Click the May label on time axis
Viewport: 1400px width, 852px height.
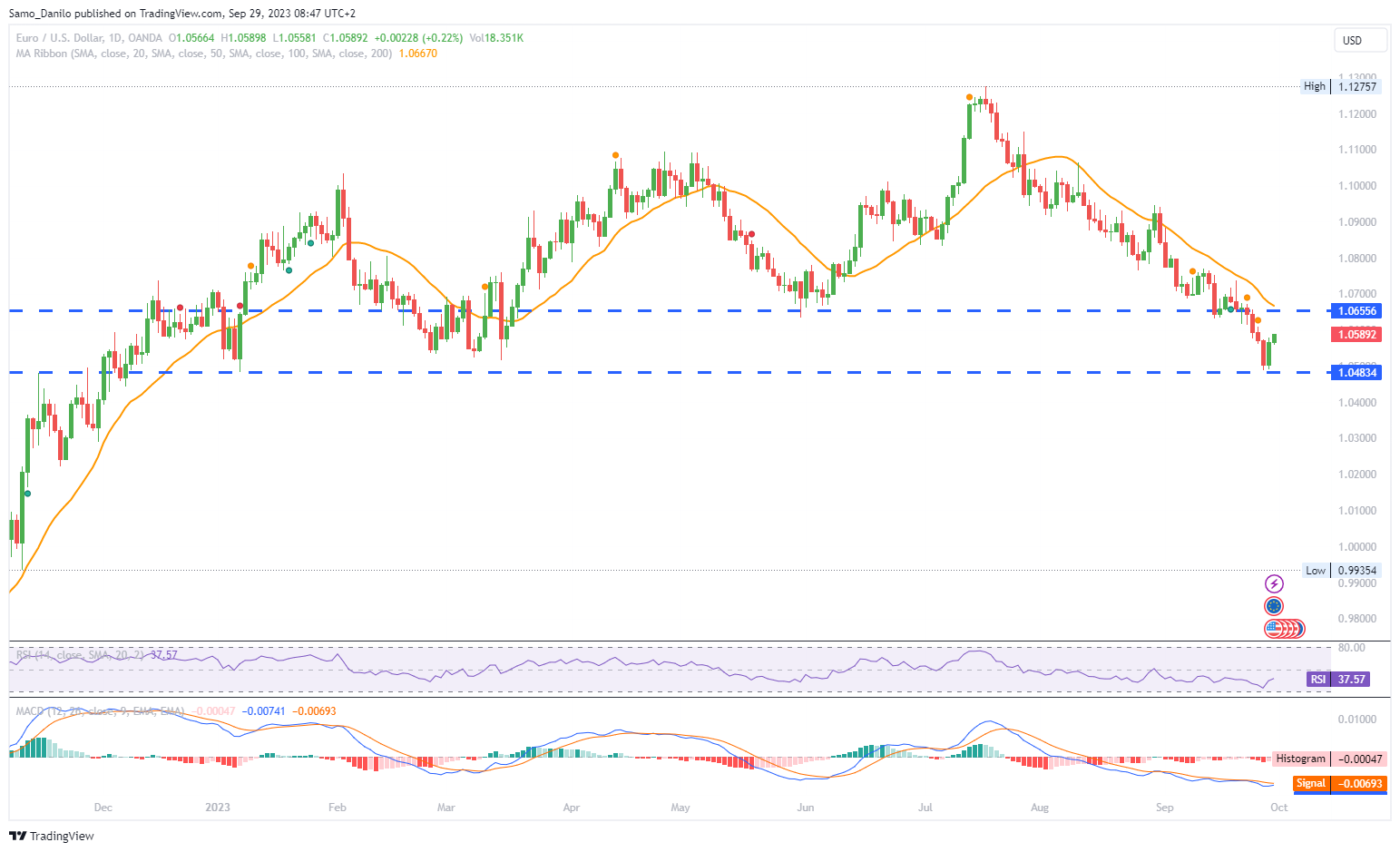(680, 808)
